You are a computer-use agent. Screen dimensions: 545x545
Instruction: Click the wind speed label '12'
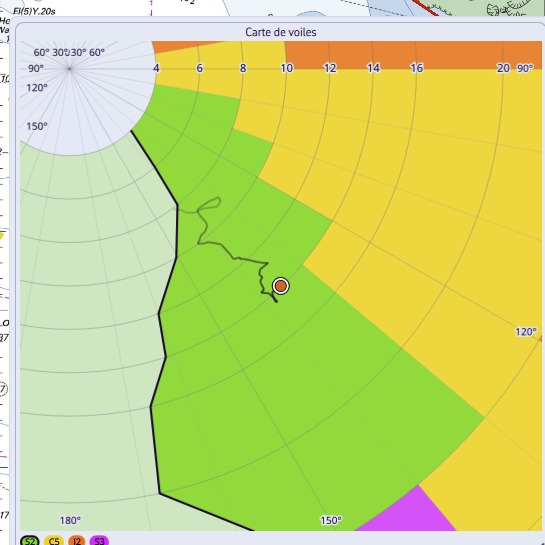point(330,68)
